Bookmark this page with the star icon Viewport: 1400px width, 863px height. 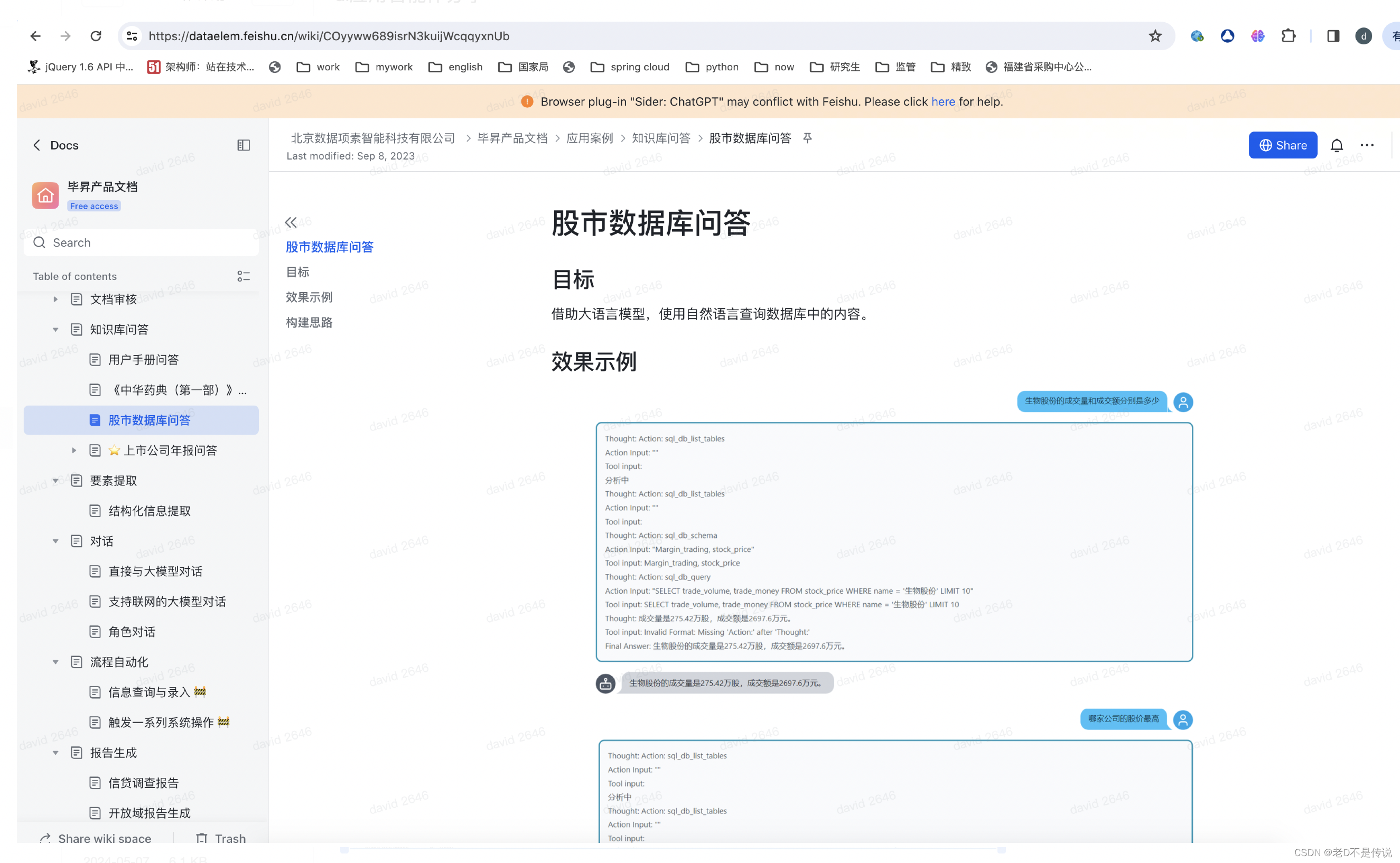(1155, 36)
